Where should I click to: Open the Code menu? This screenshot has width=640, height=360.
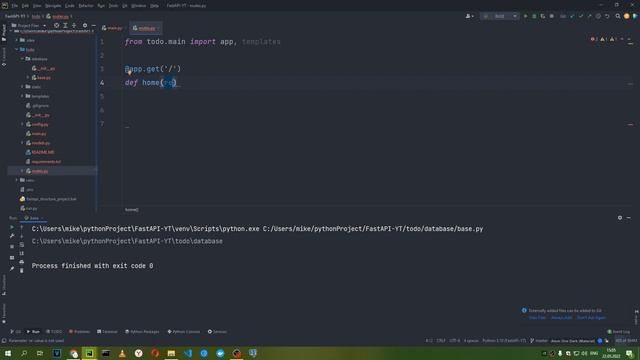(70, 6)
